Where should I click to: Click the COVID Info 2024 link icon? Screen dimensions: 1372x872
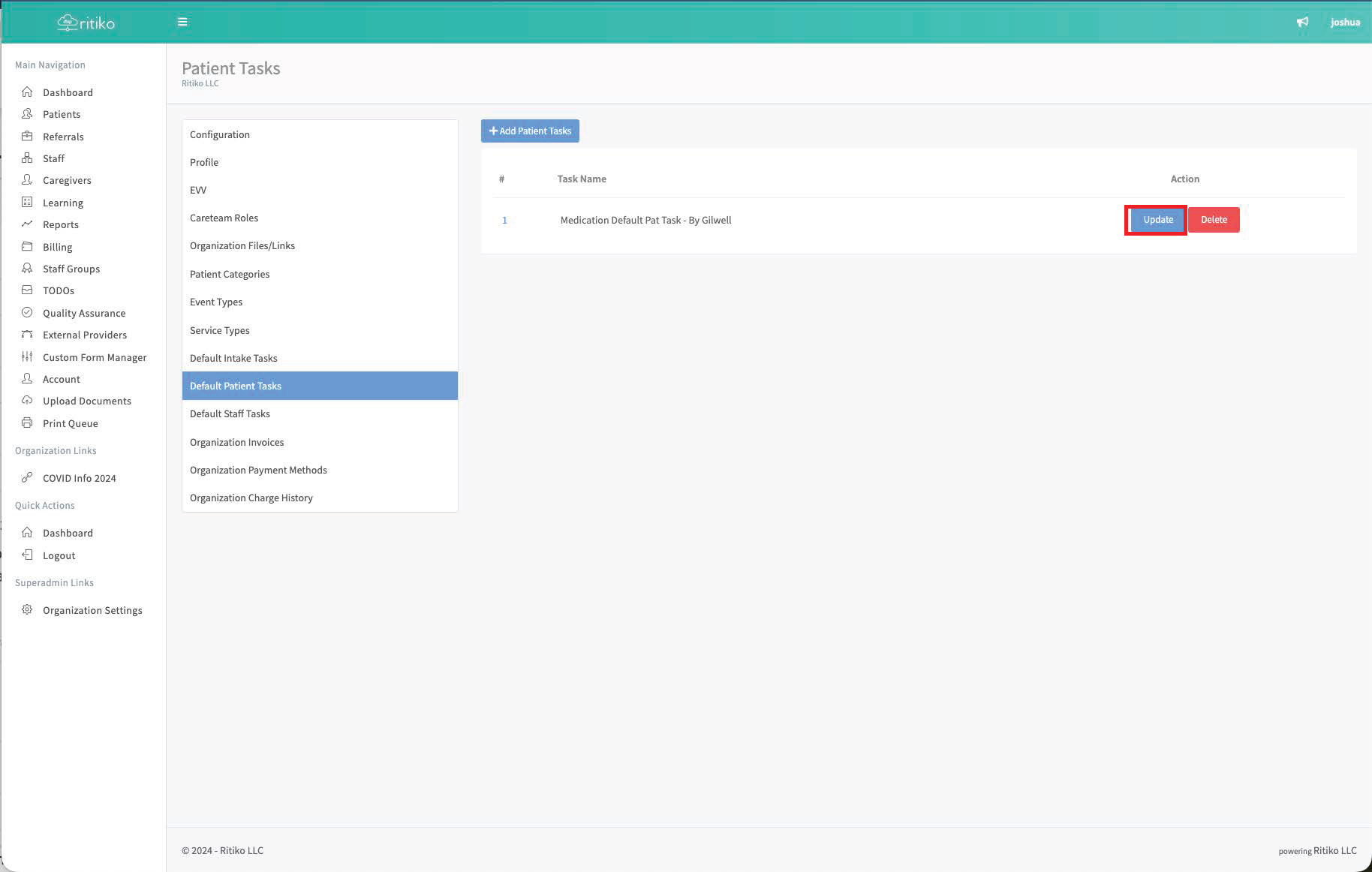(x=27, y=478)
